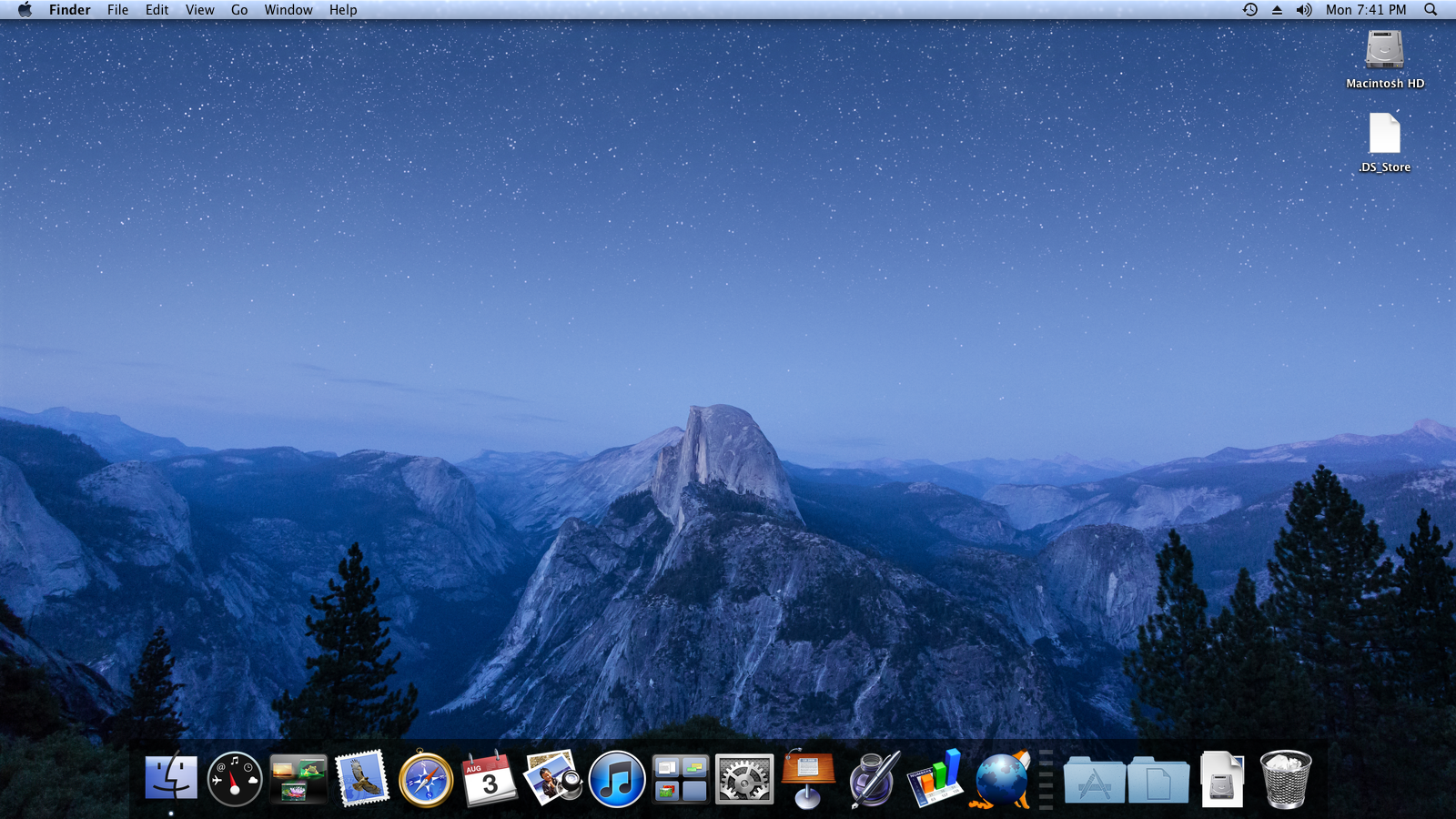Open the Numbers bar chart app
The height and width of the screenshot is (819, 1456).
935,779
